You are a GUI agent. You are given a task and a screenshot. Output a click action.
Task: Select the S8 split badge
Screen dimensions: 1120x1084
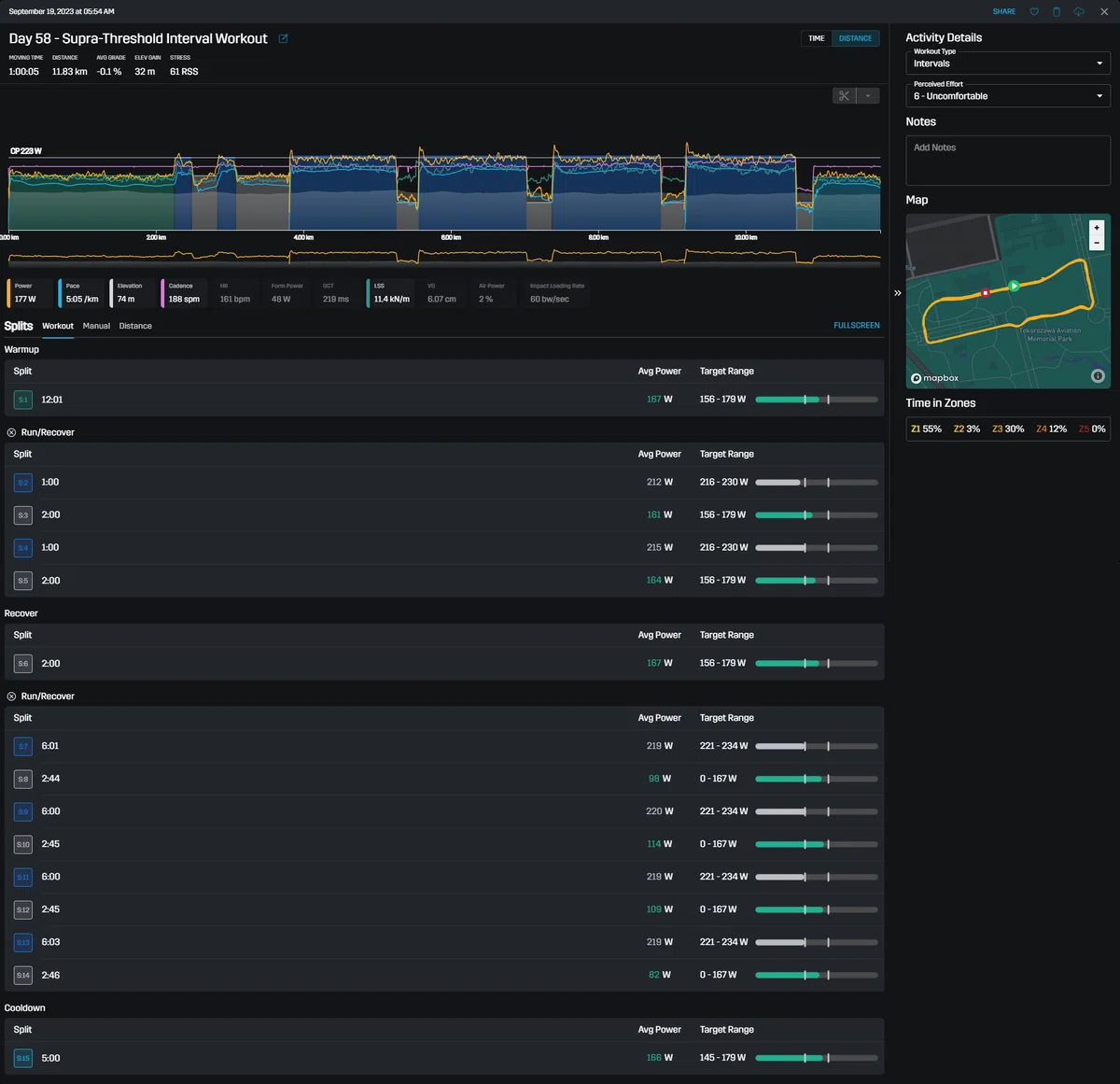point(23,779)
